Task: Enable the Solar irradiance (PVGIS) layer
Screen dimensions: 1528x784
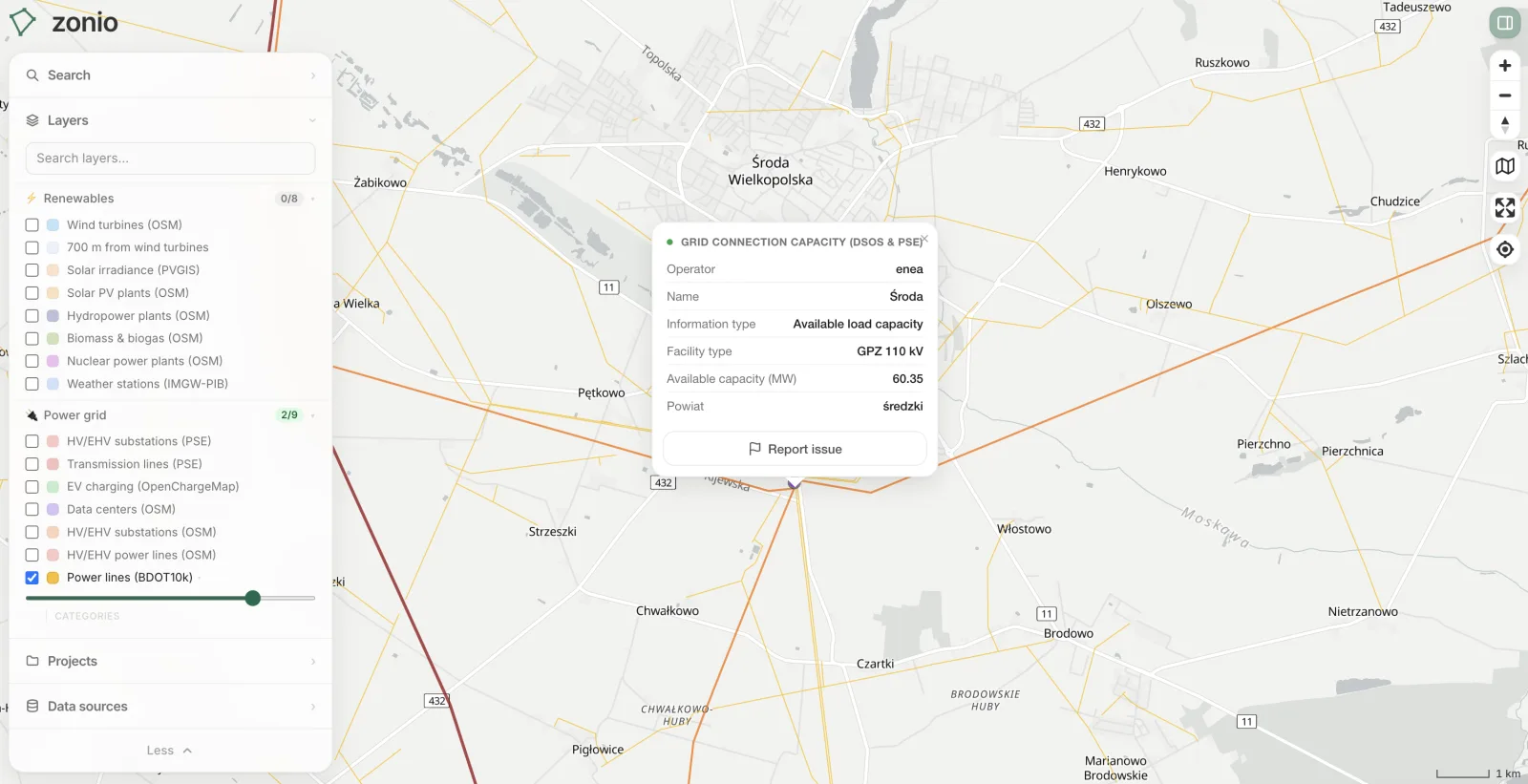Action: pyautogui.click(x=32, y=270)
